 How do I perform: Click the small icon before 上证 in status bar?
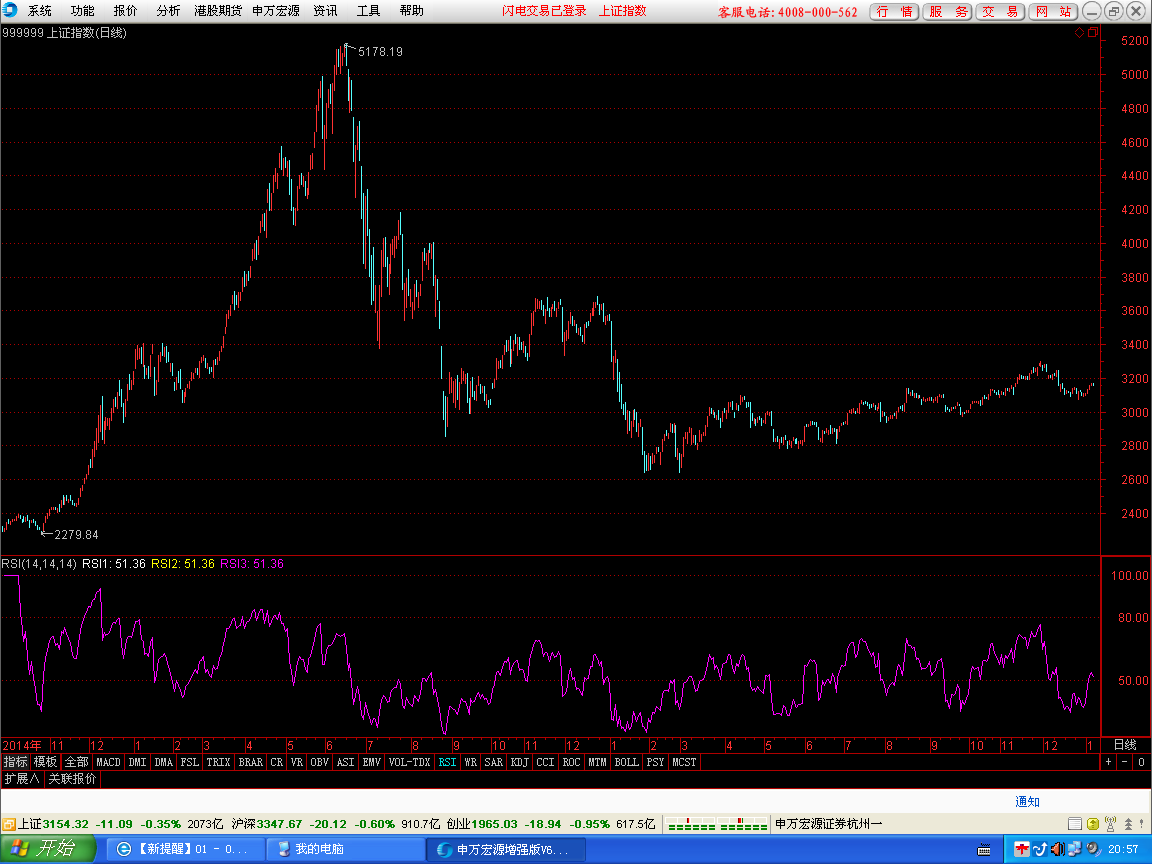click(9, 824)
